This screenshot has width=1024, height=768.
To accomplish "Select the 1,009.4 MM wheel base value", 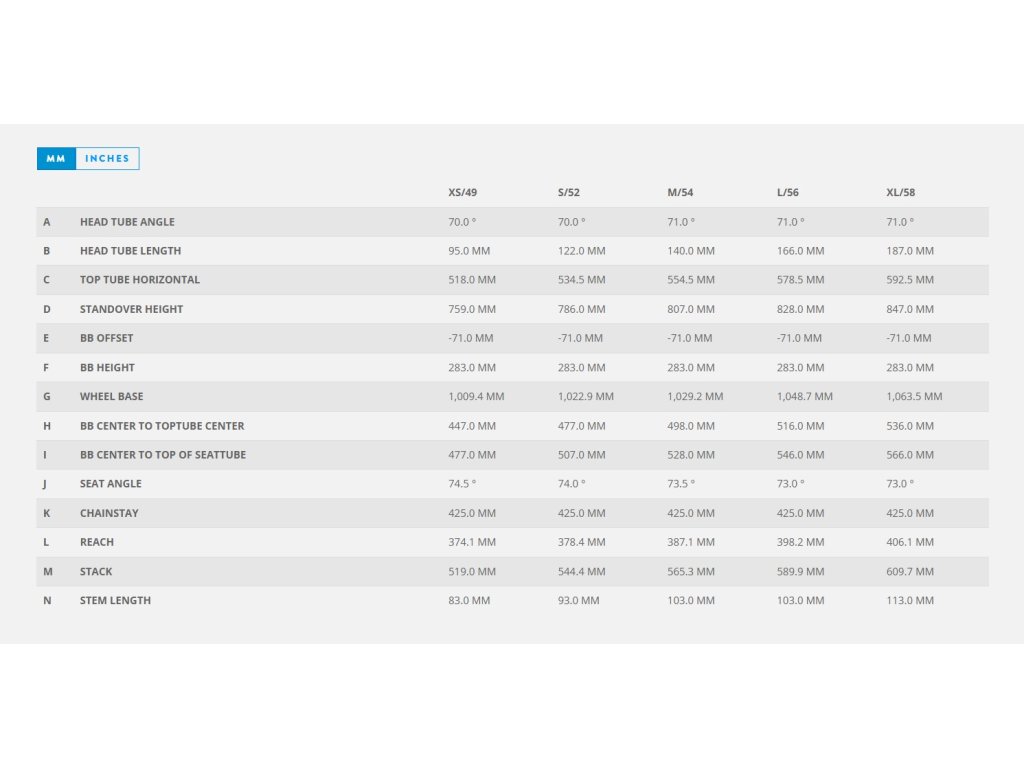I will coord(476,396).
